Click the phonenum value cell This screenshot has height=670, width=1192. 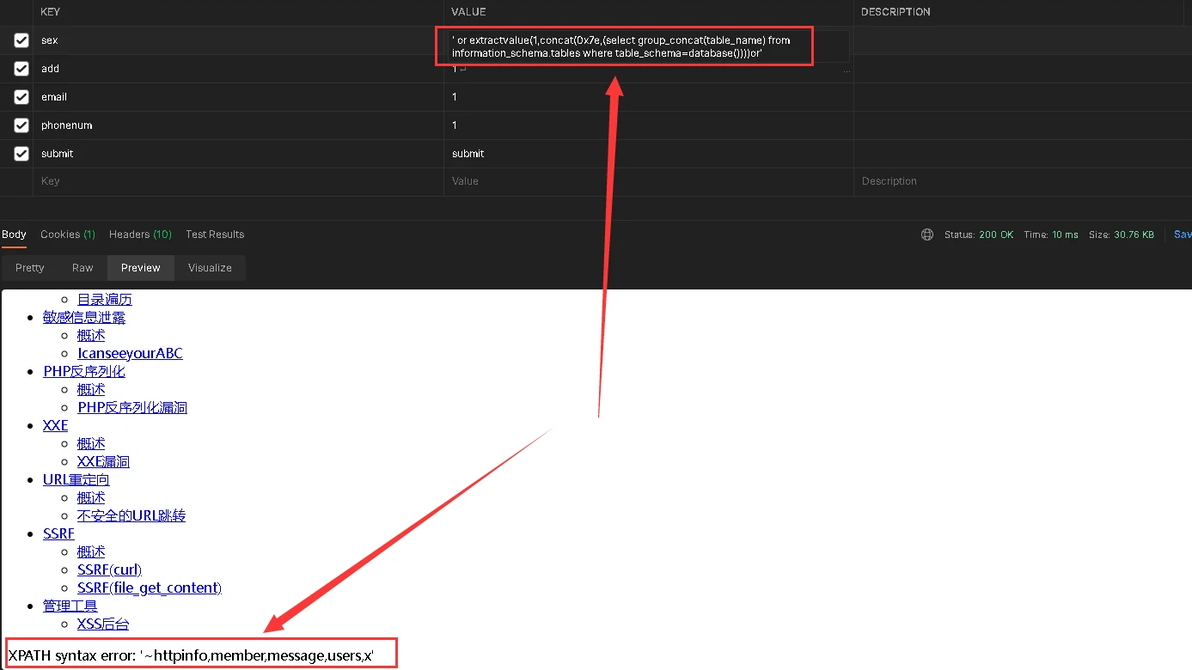coord(648,125)
